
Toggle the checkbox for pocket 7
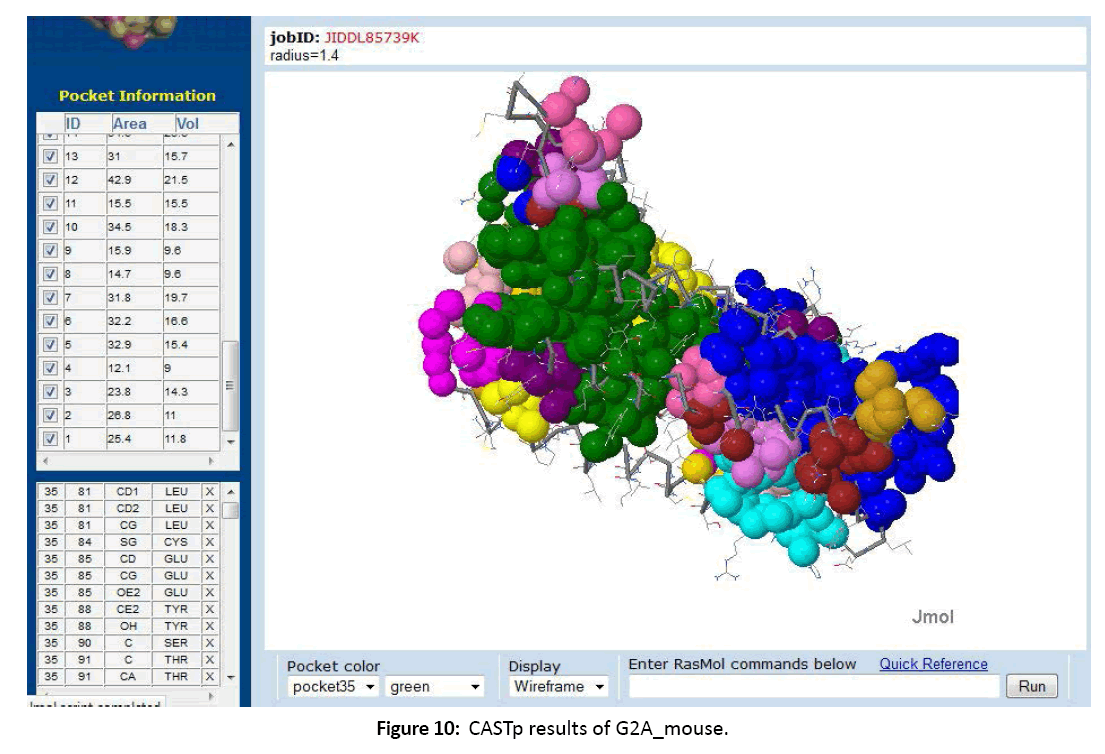click(50, 297)
